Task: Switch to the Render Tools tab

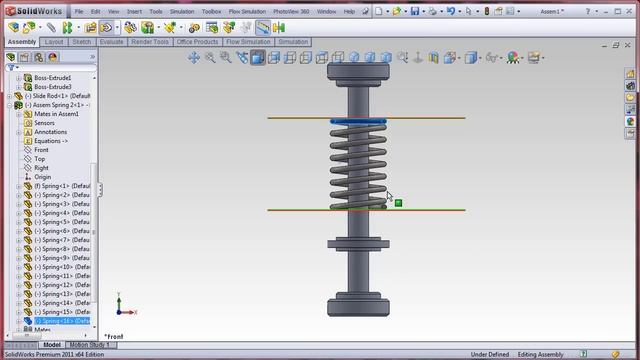Action: pyautogui.click(x=150, y=42)
